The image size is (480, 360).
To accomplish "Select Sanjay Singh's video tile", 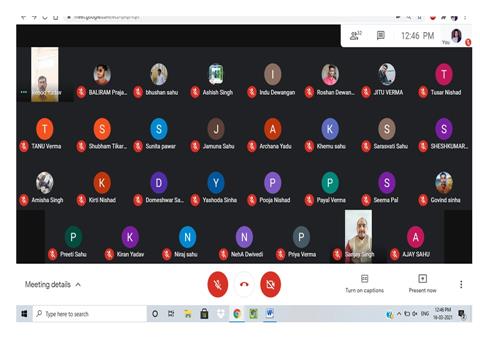I will [x=358, y=236].
